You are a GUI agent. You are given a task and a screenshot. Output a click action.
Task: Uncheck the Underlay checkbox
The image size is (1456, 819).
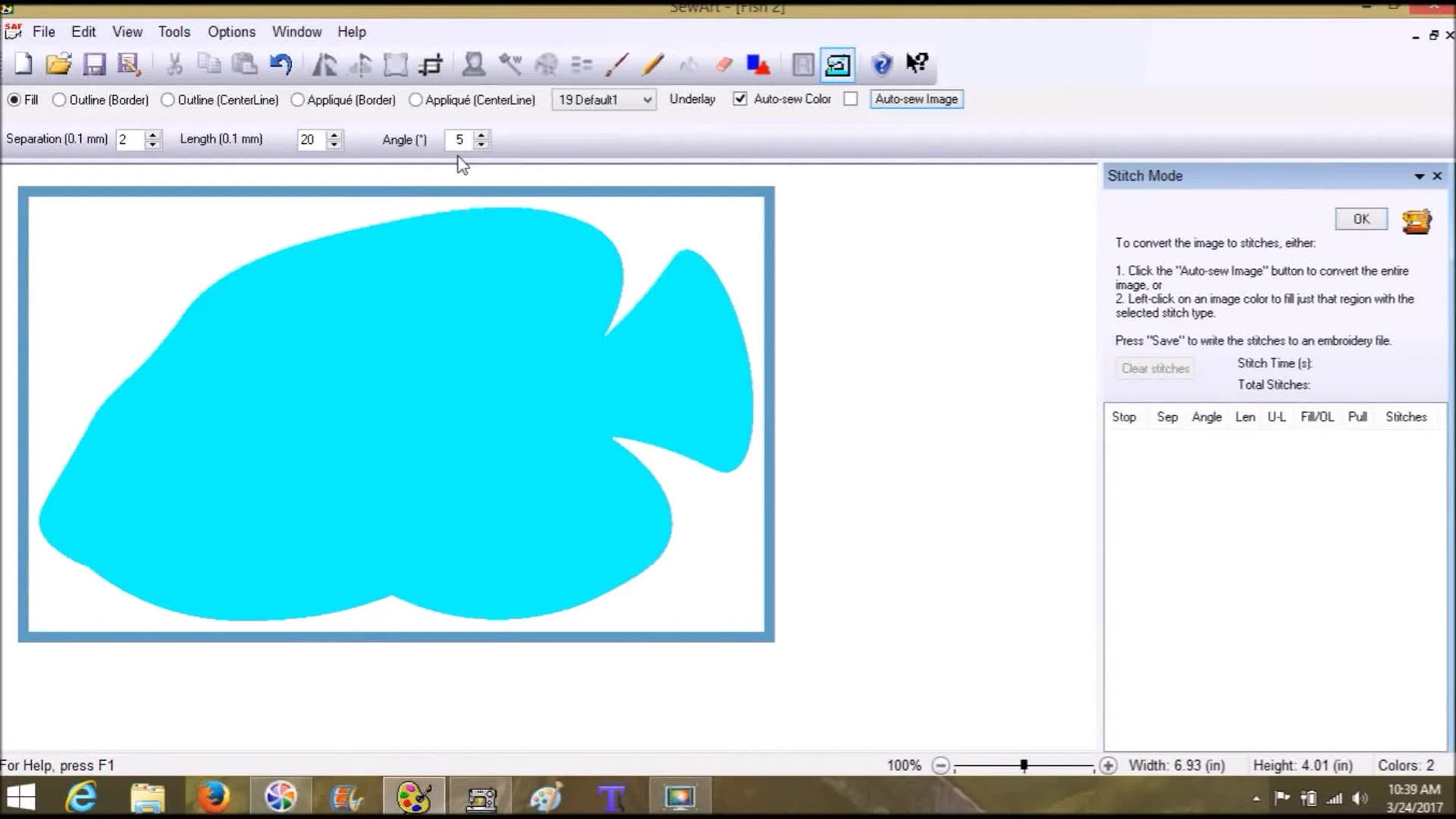739,99
